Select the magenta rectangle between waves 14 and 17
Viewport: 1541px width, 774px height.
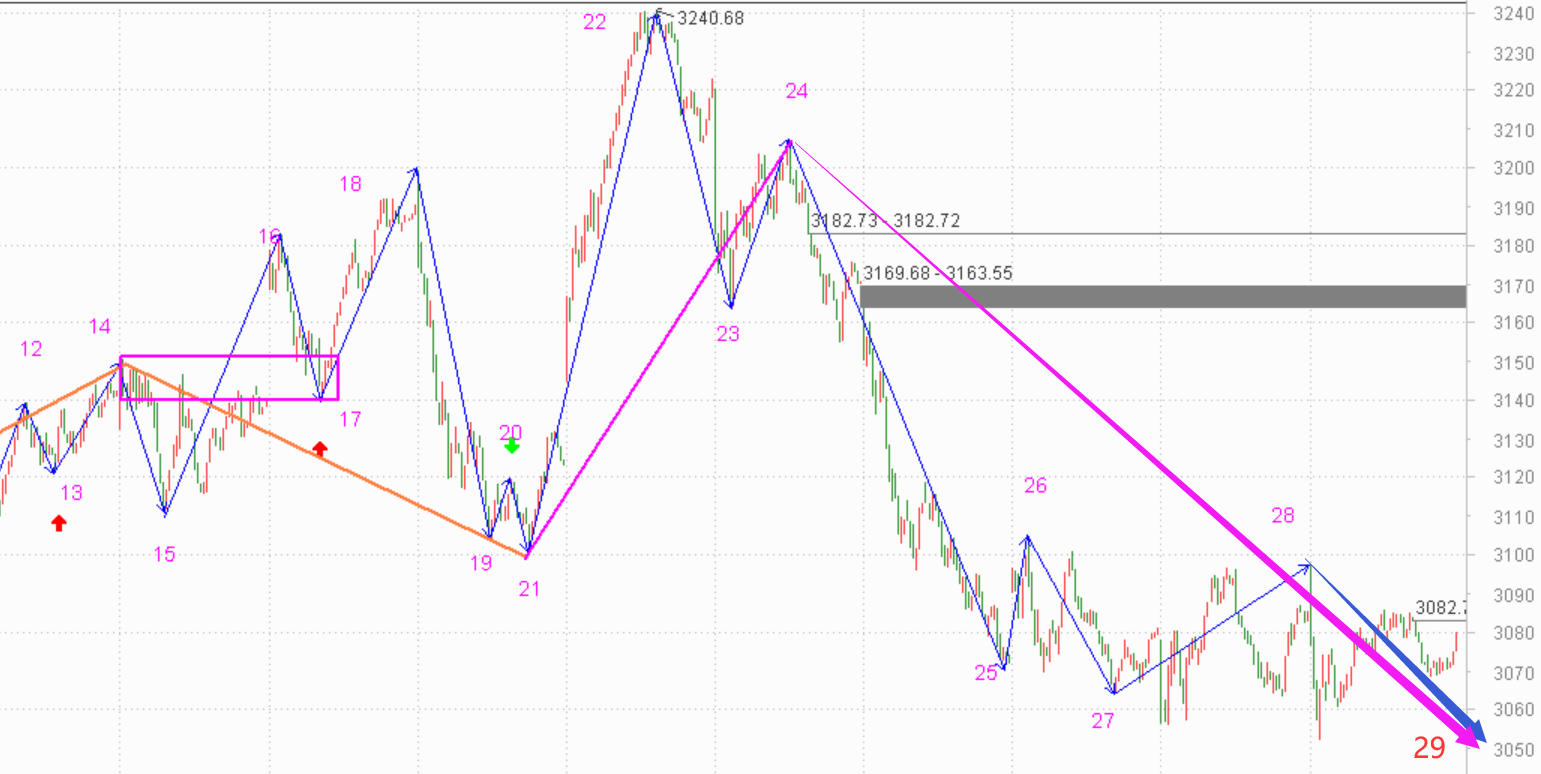click(229, 357)
